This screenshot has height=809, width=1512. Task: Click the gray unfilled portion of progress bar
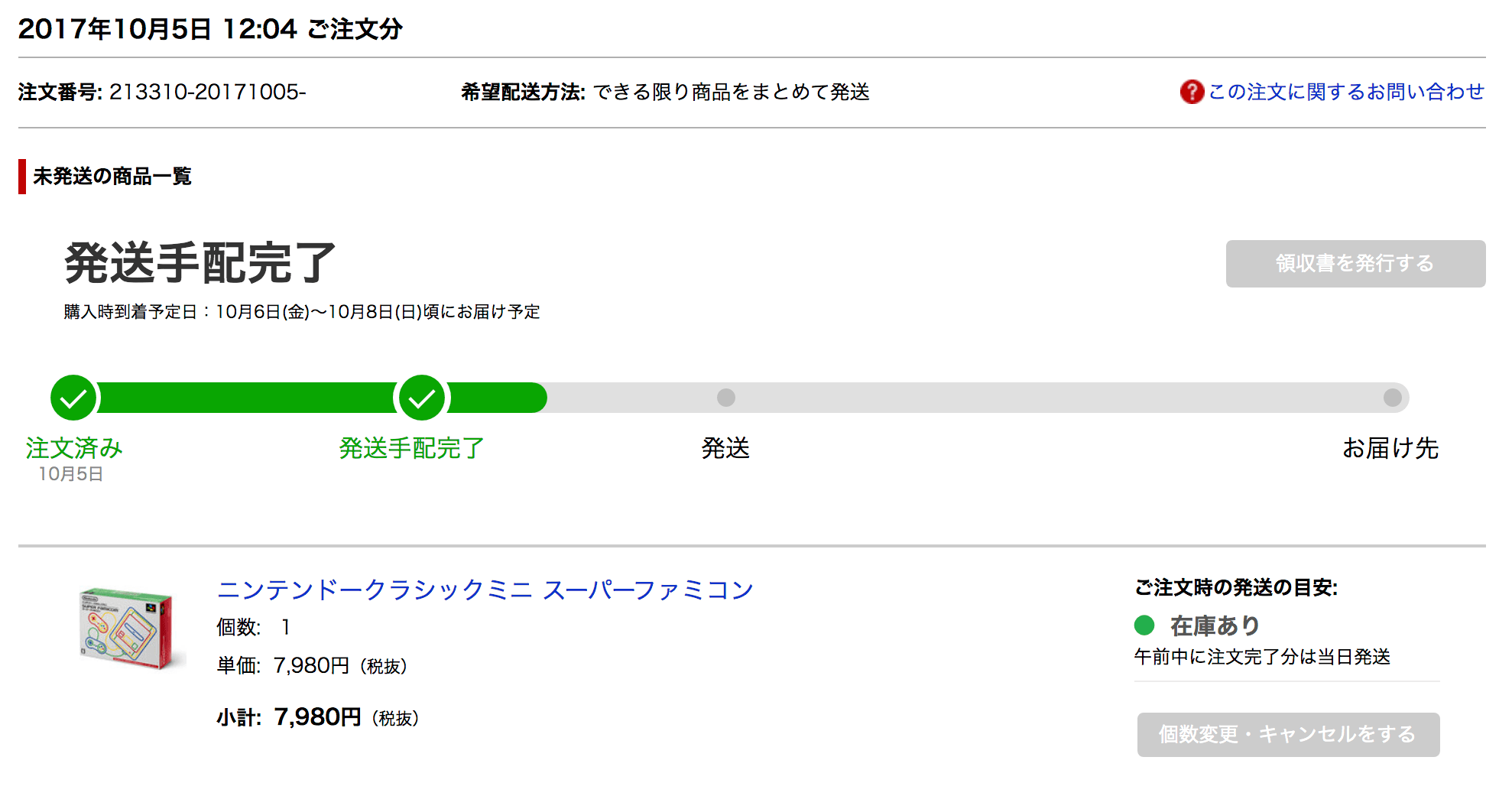pos(1055,398)
